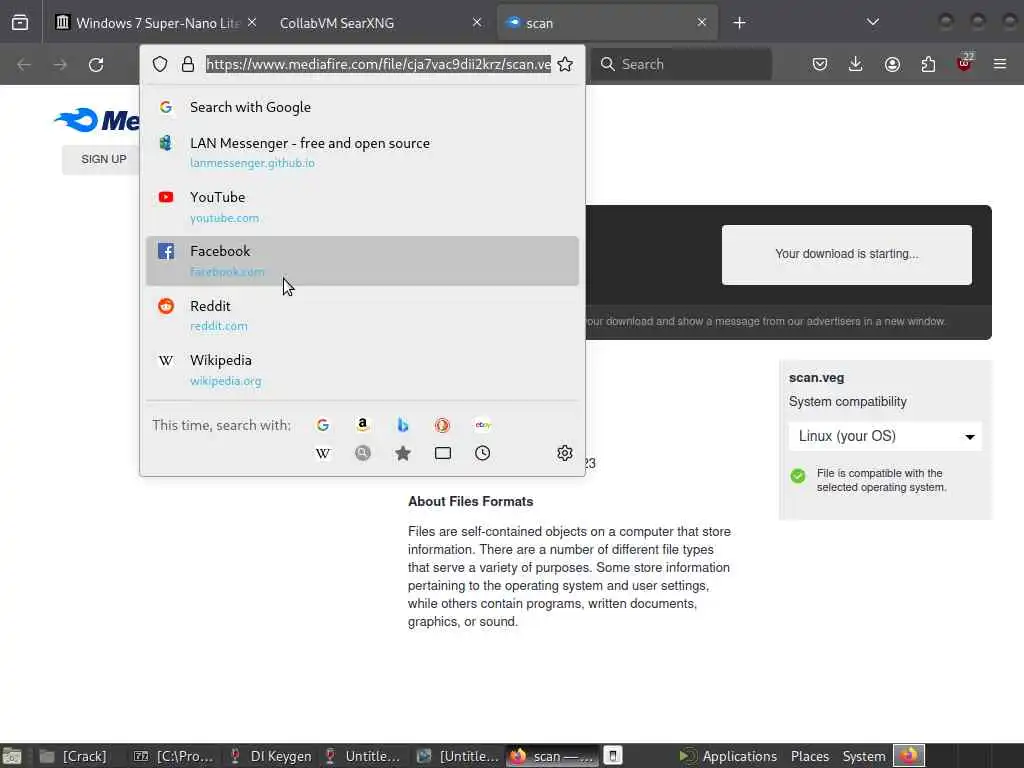Click Your download is starting button
The width and height of the screenshot is (1024, 768).
(846, 254)
